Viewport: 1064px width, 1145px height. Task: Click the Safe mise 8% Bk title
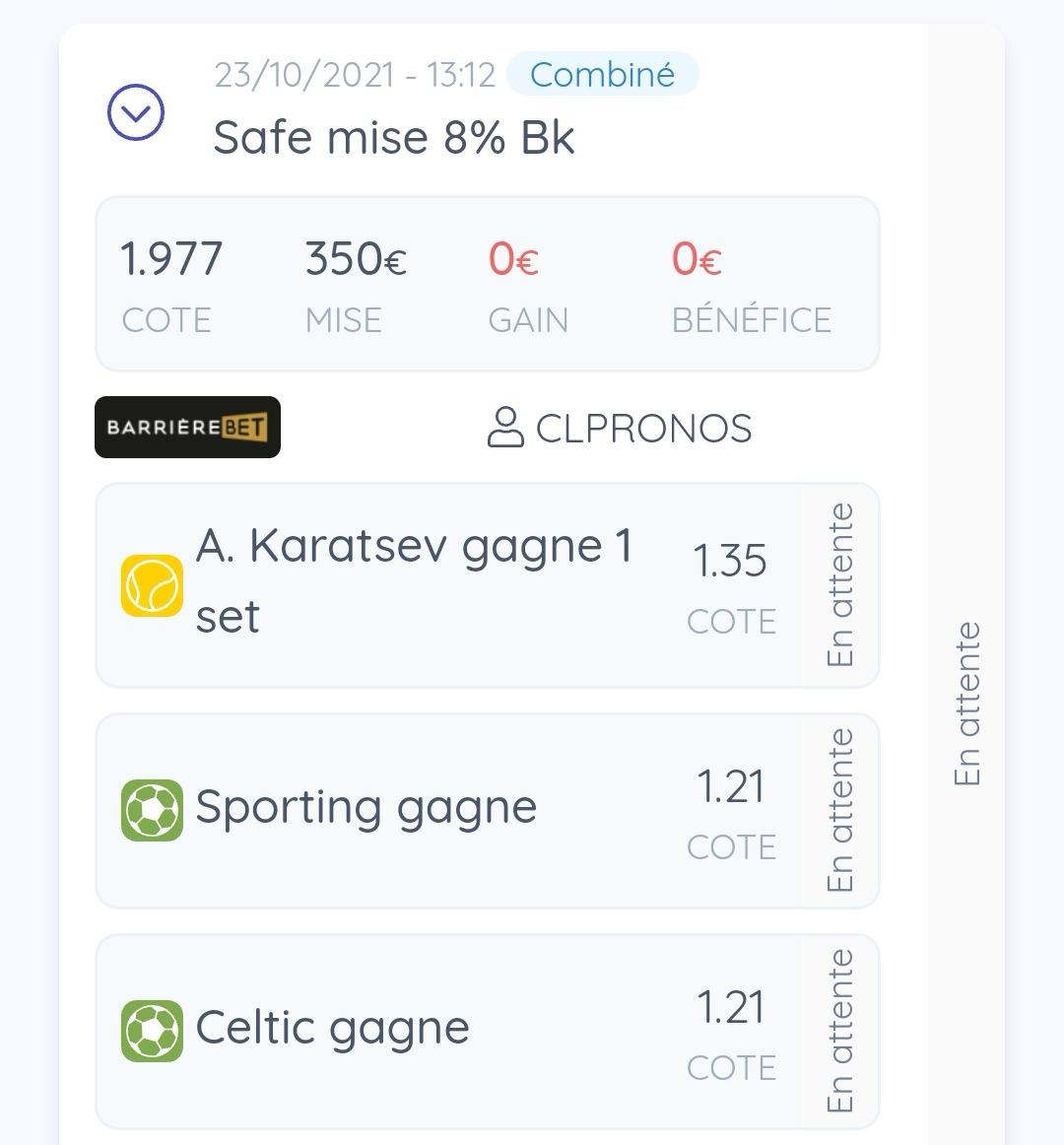[x=394, y=138]
